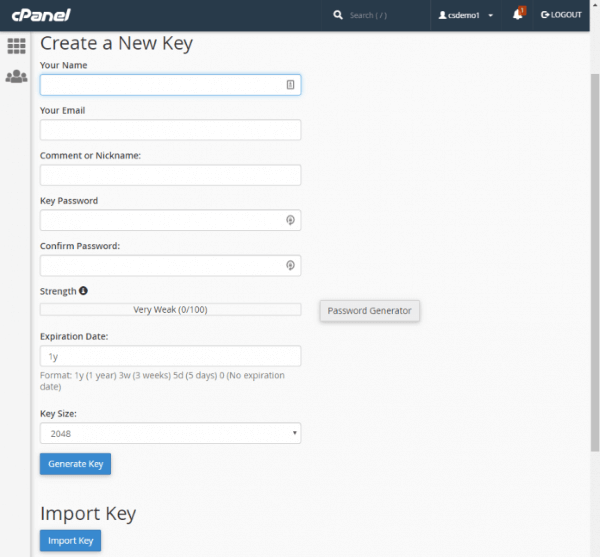This screenshot has width=600, height=557.
Task: Open the Password Generator
Action: click(369, 311)
